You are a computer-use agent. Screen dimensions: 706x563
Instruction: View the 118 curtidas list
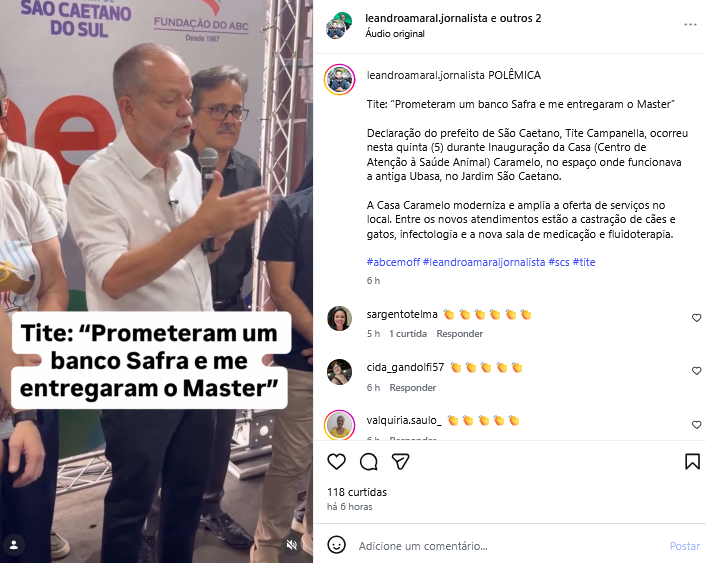point(357,492)
